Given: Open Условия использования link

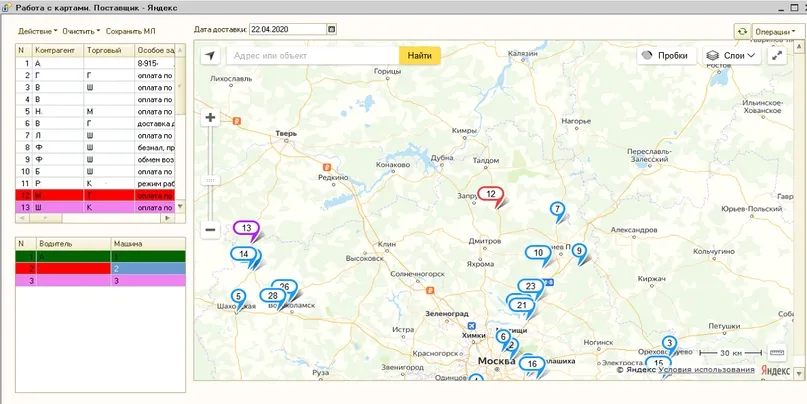Looking at the screenshot, I should pos(706,370).
